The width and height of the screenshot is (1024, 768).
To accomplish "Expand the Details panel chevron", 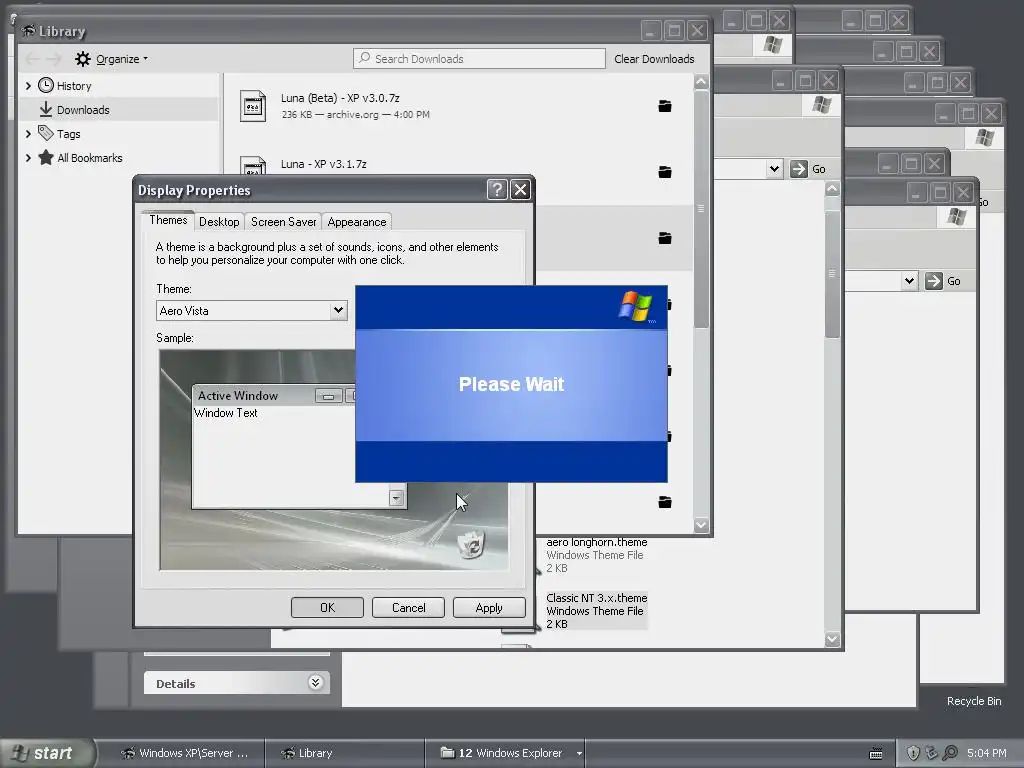I will pos(315,682).
